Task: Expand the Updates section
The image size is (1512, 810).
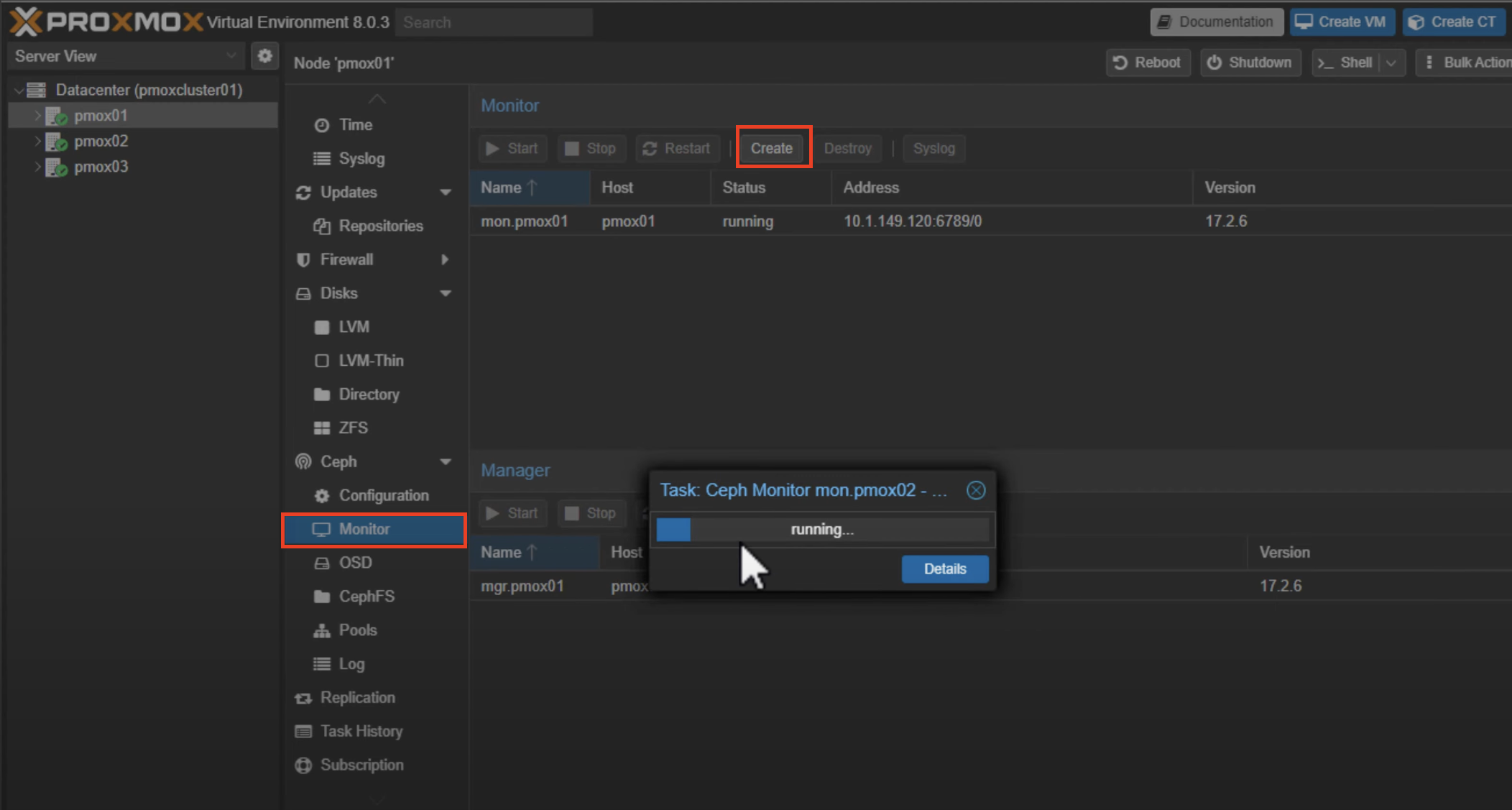Action: coord(447,192)
